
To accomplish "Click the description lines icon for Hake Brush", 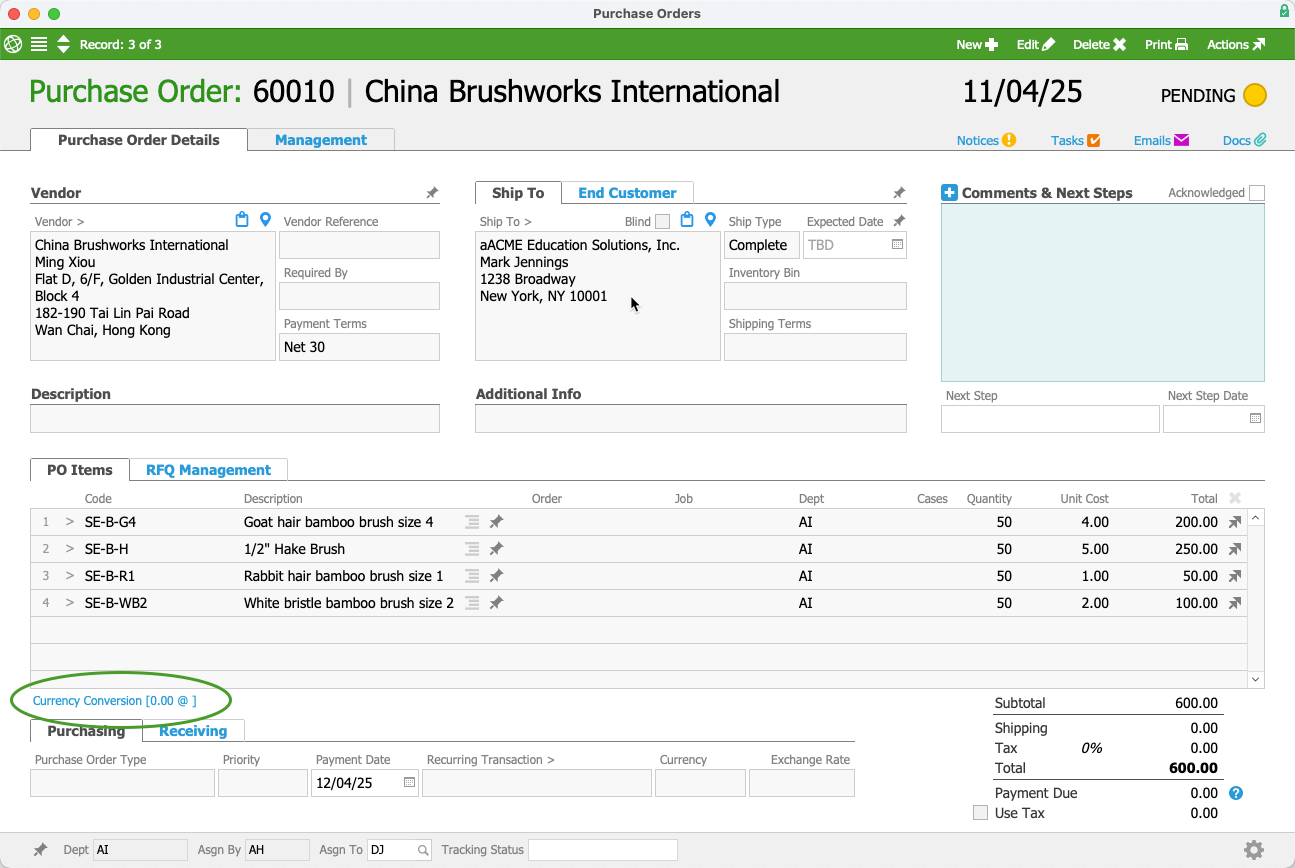I will pyautogui.click(x=472, y=549).
